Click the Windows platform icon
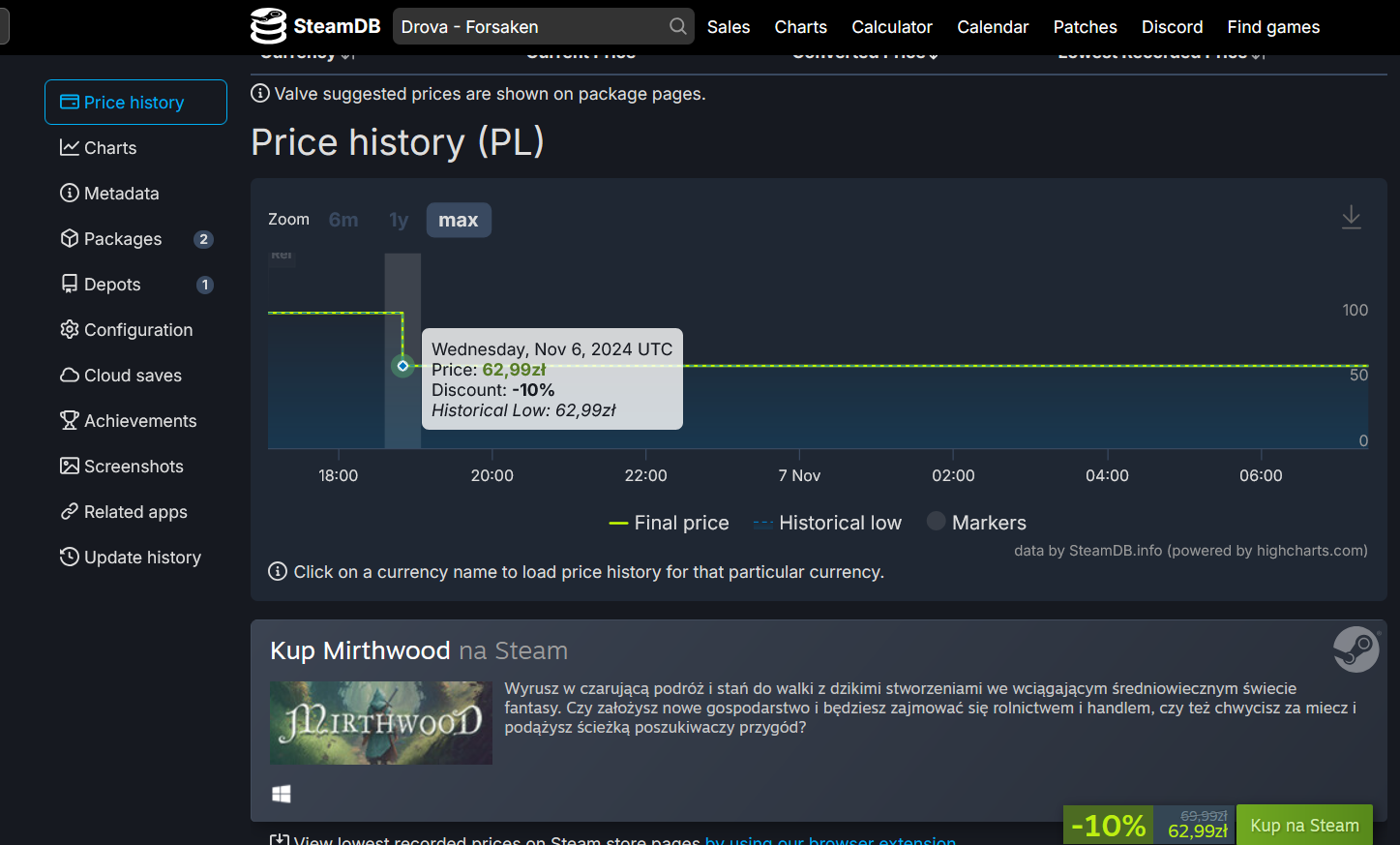Image resolution: width=1400 pixels, height=845 pixels. click(282, 794)
